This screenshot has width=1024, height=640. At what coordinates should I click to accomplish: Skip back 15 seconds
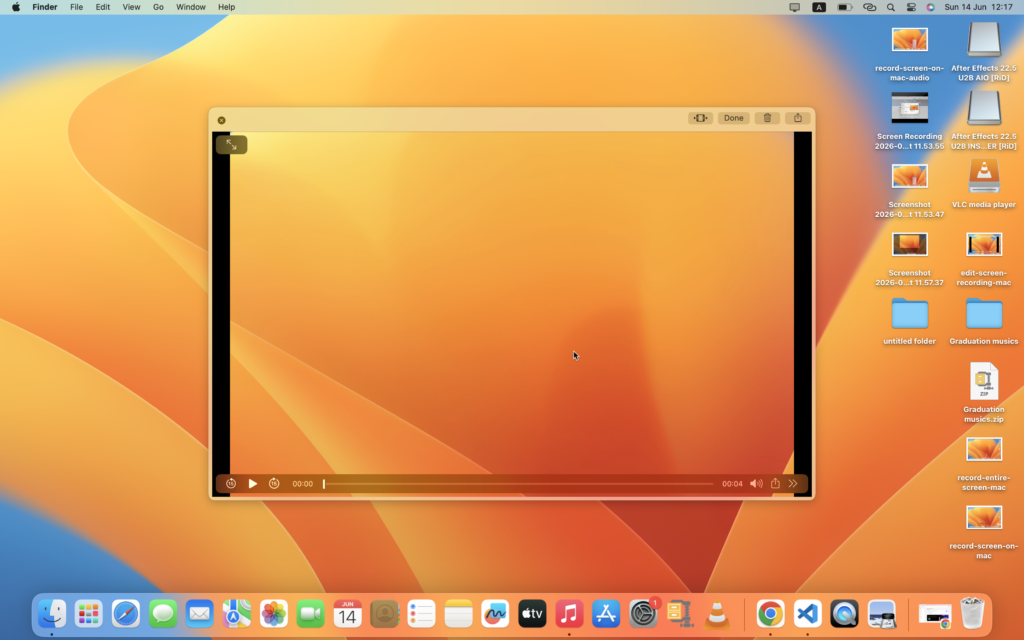tap(231, 484)
